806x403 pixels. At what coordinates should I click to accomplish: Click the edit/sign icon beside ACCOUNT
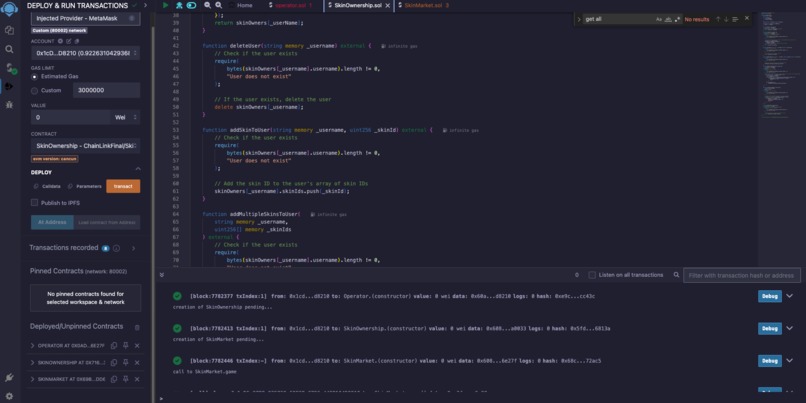click(68, 41)
